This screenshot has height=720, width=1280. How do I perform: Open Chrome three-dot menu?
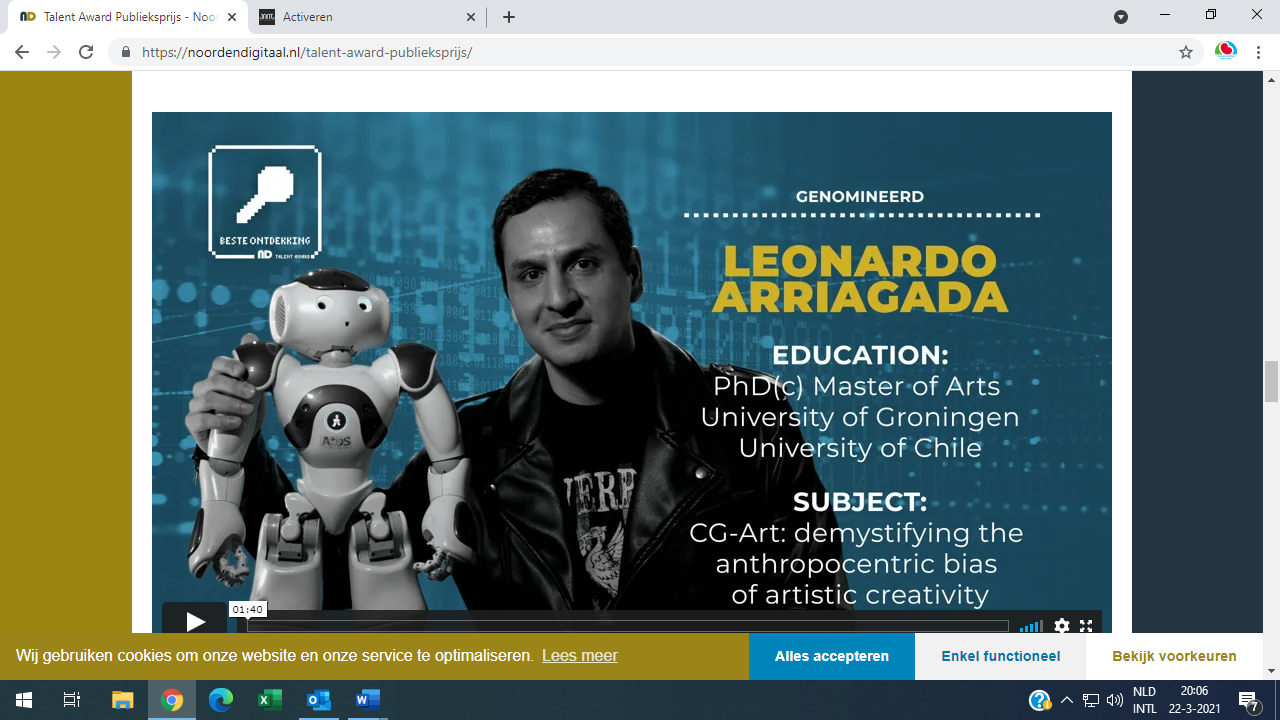tap(1258, 52)
